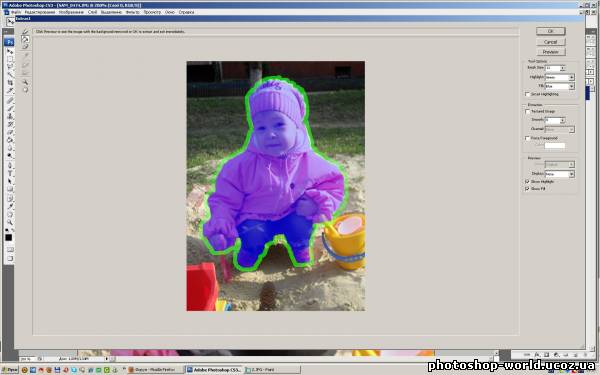Click the OK button
The height and width of the screenshot is (375, 600).
550,31
